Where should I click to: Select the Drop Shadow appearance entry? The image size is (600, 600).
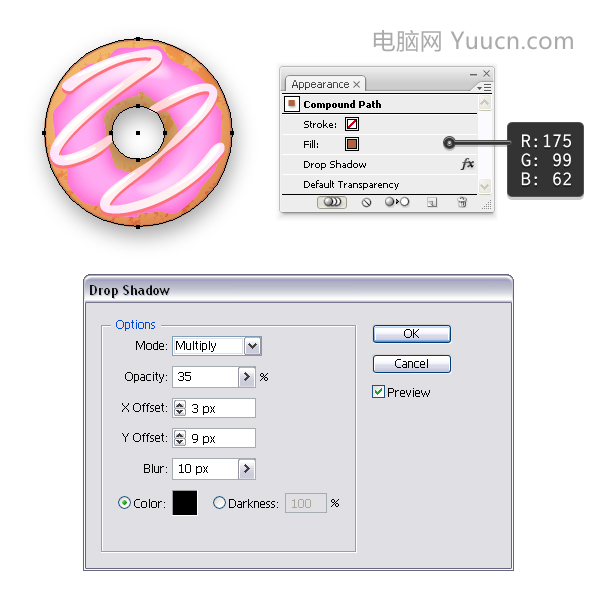[379, 165]
